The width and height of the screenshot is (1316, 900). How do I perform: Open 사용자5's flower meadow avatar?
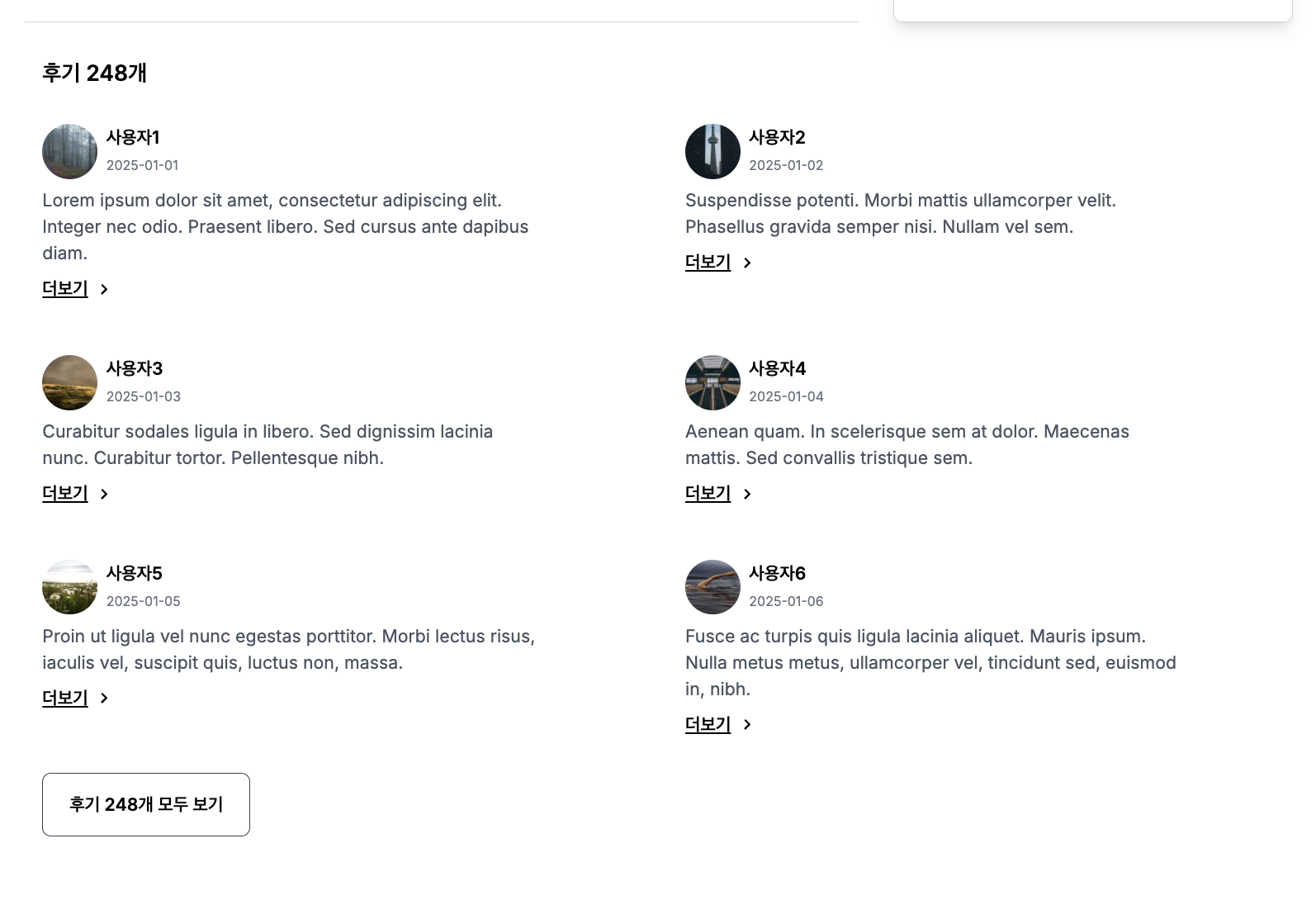pos(69,588)
